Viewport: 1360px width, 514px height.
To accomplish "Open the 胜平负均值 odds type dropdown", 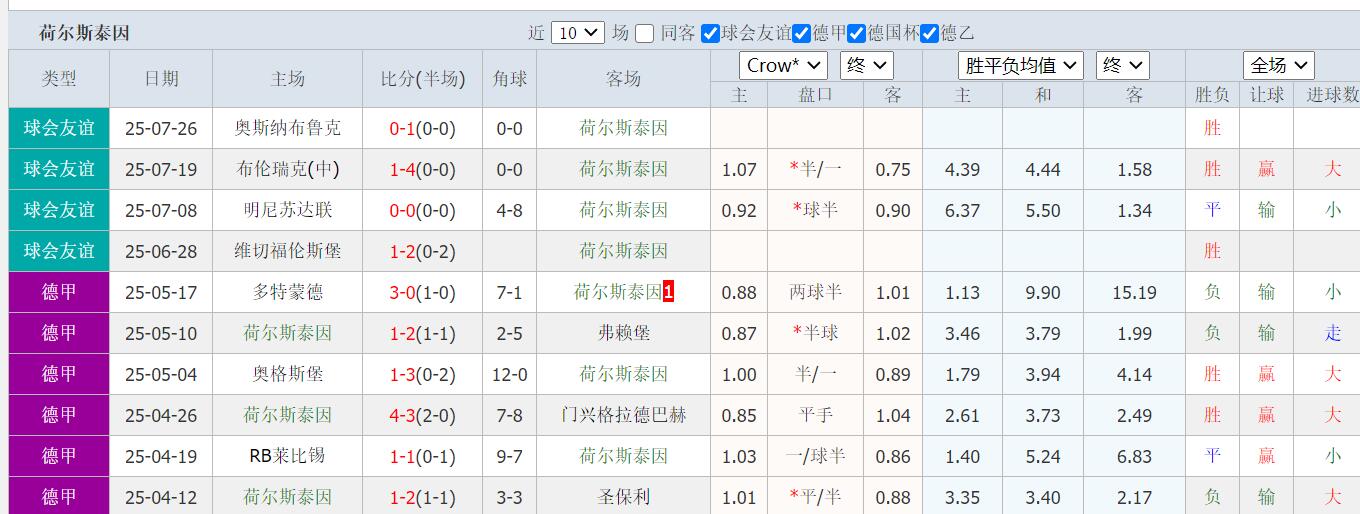I will (1020, 66).
